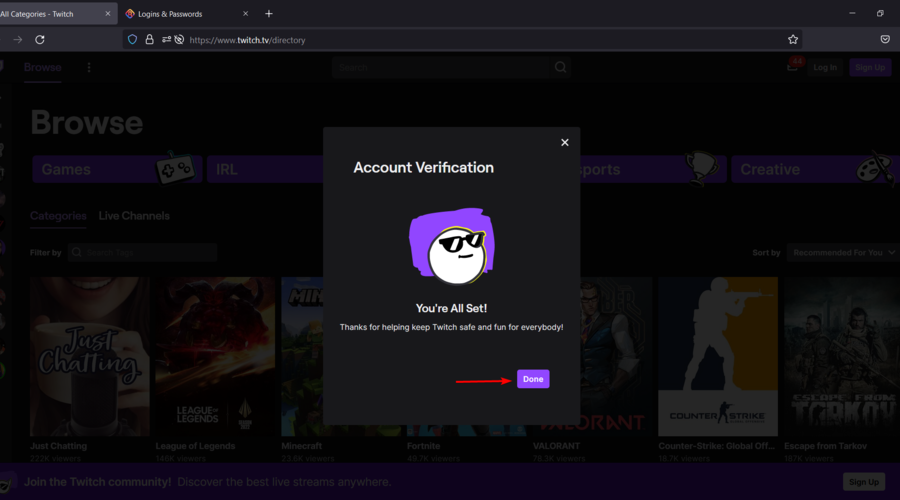The height and width of the screenshot is (500, 900).
Task: Switch to the Live Channels tab
Action: [x=134, y=216]
